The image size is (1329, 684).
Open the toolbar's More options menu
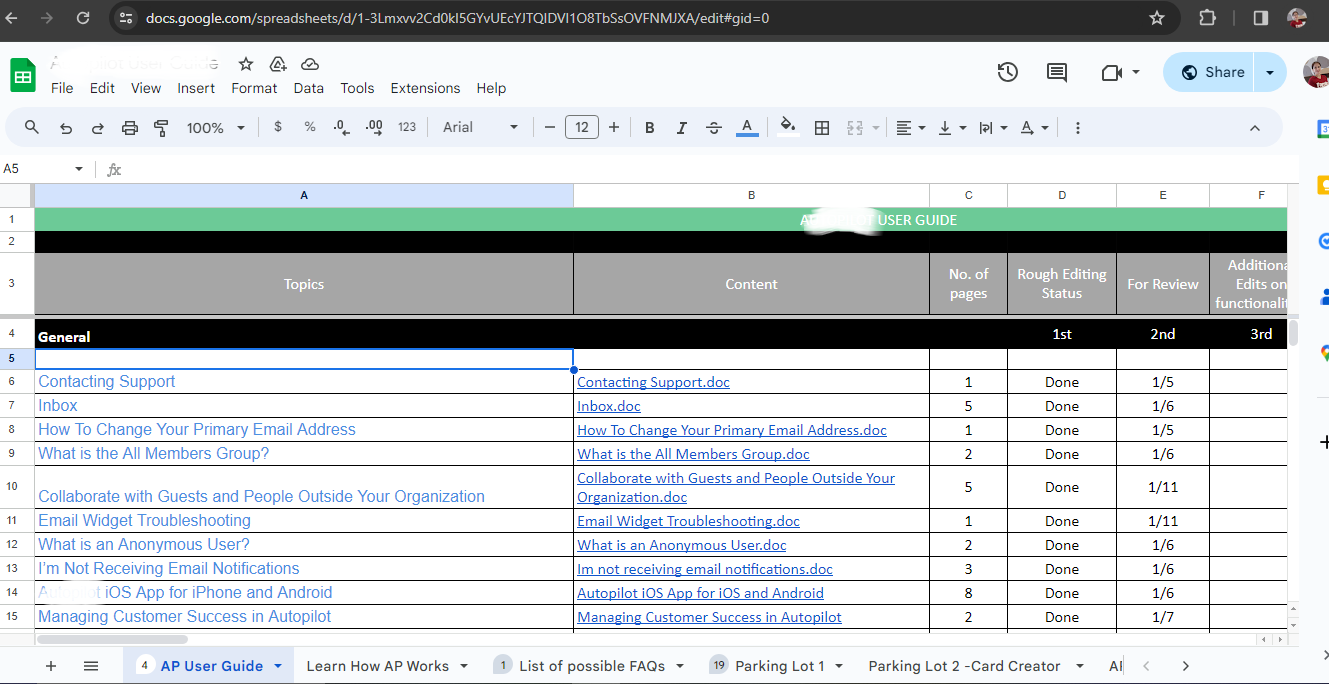click(1078, 128)
